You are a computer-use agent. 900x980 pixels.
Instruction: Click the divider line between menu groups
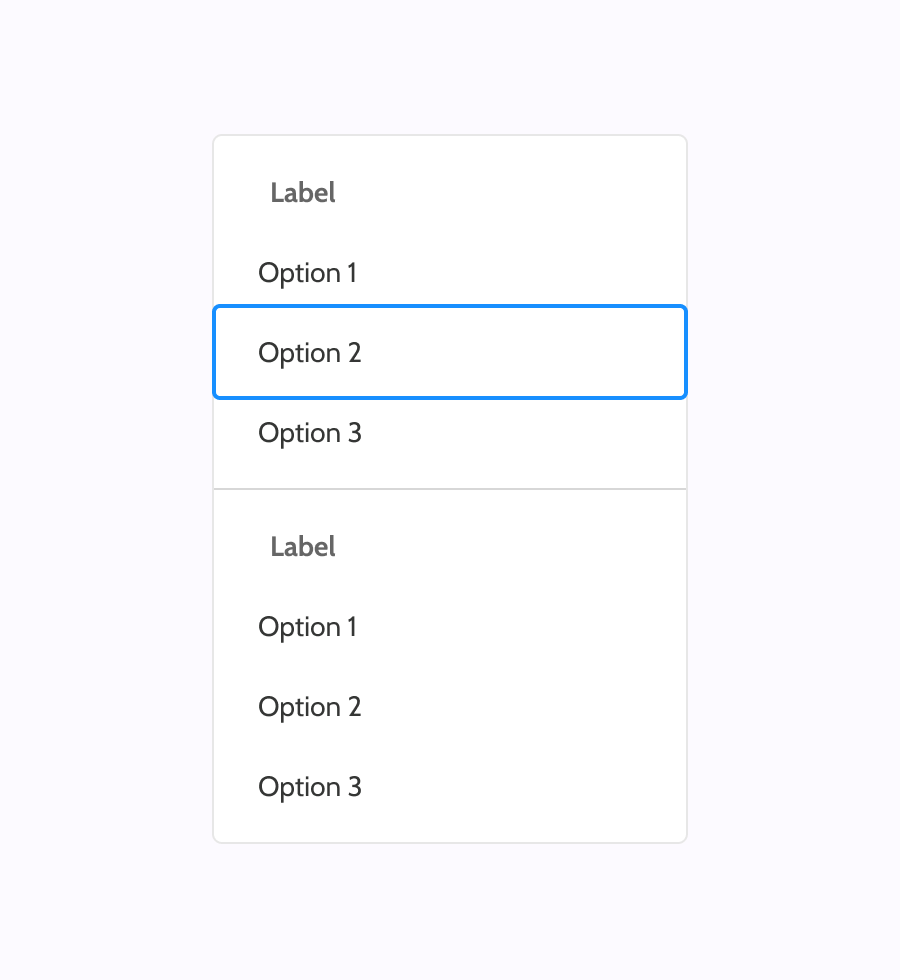[450, 489]
